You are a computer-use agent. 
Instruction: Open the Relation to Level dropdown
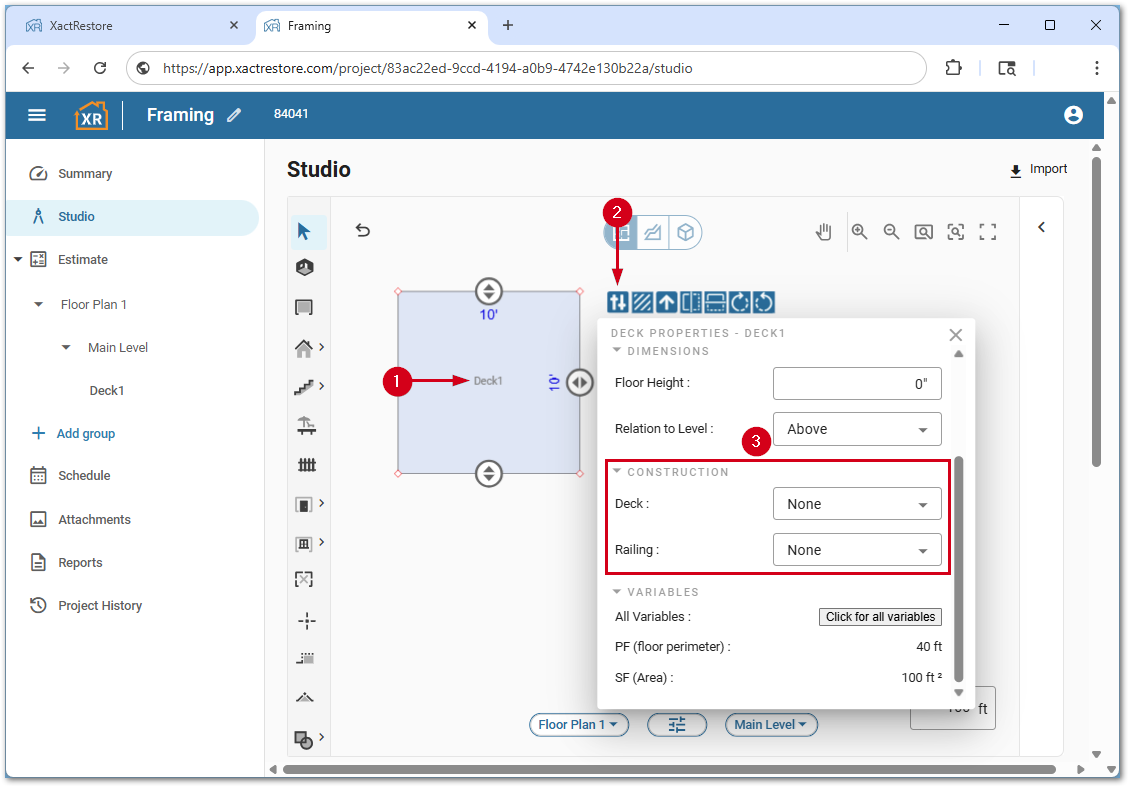(857, 429)
